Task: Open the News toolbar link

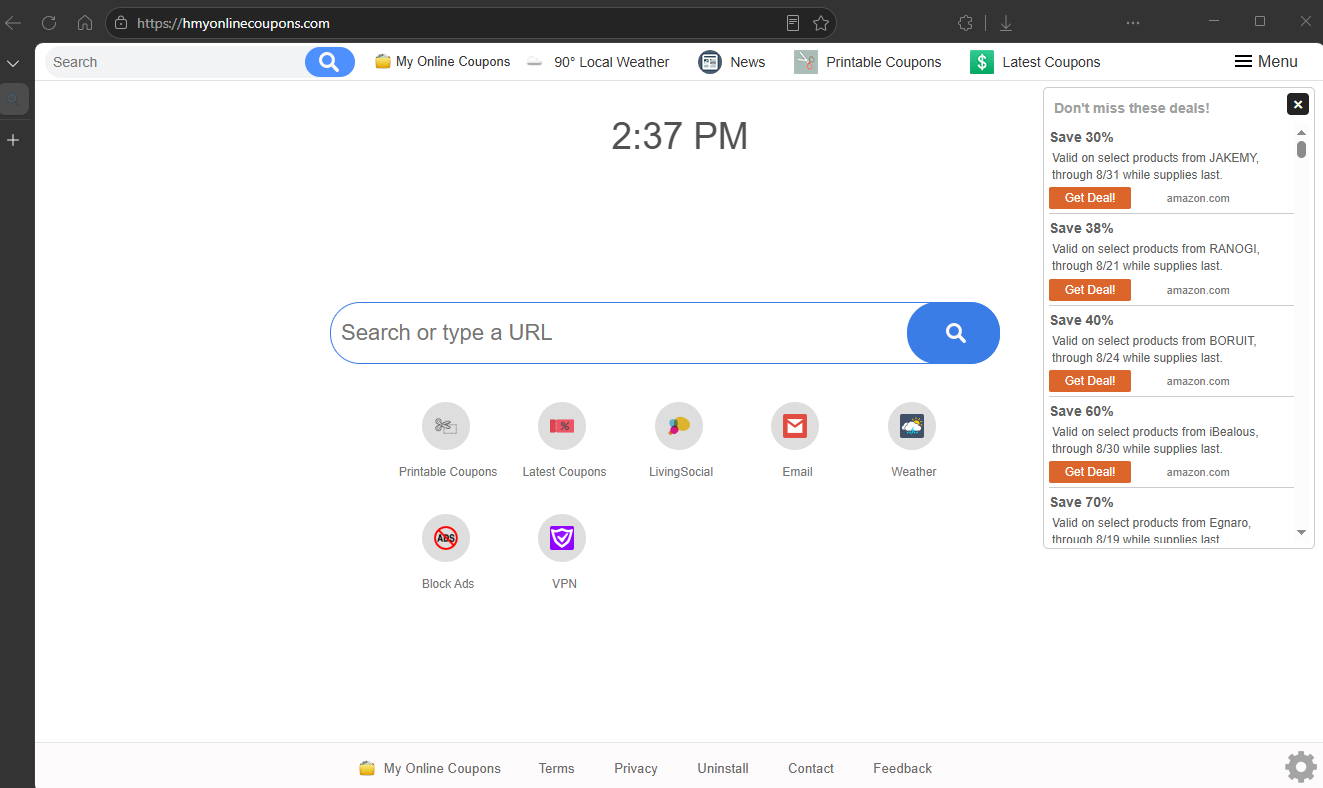Action: 748,62
